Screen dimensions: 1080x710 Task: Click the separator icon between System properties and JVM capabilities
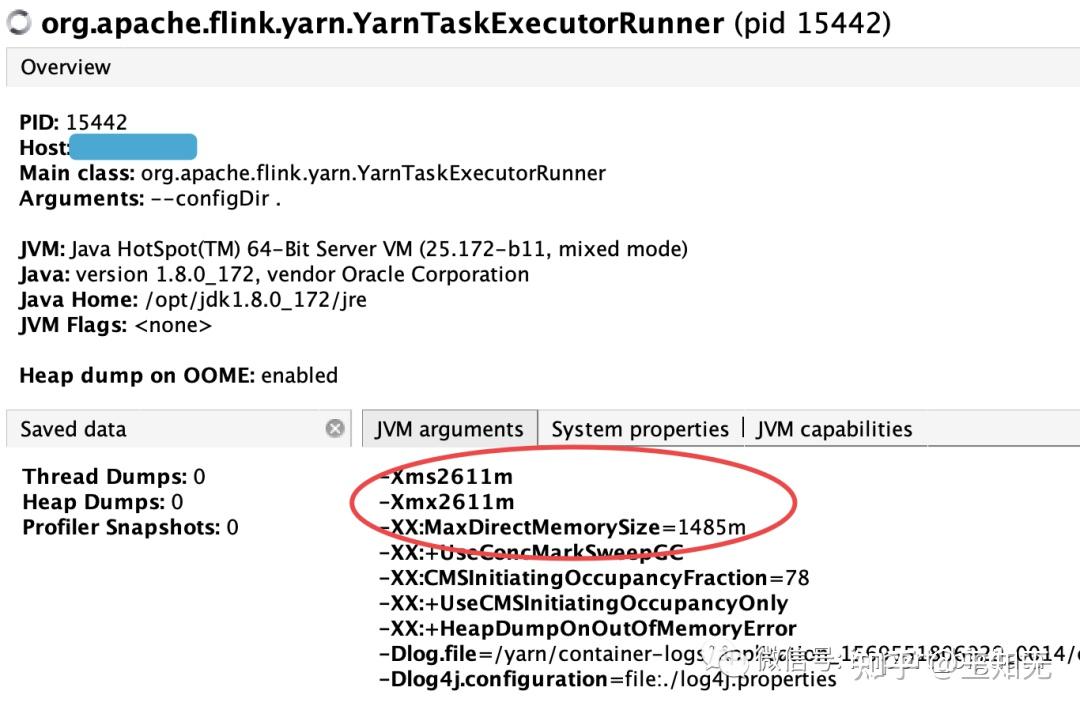coord(743,428)
